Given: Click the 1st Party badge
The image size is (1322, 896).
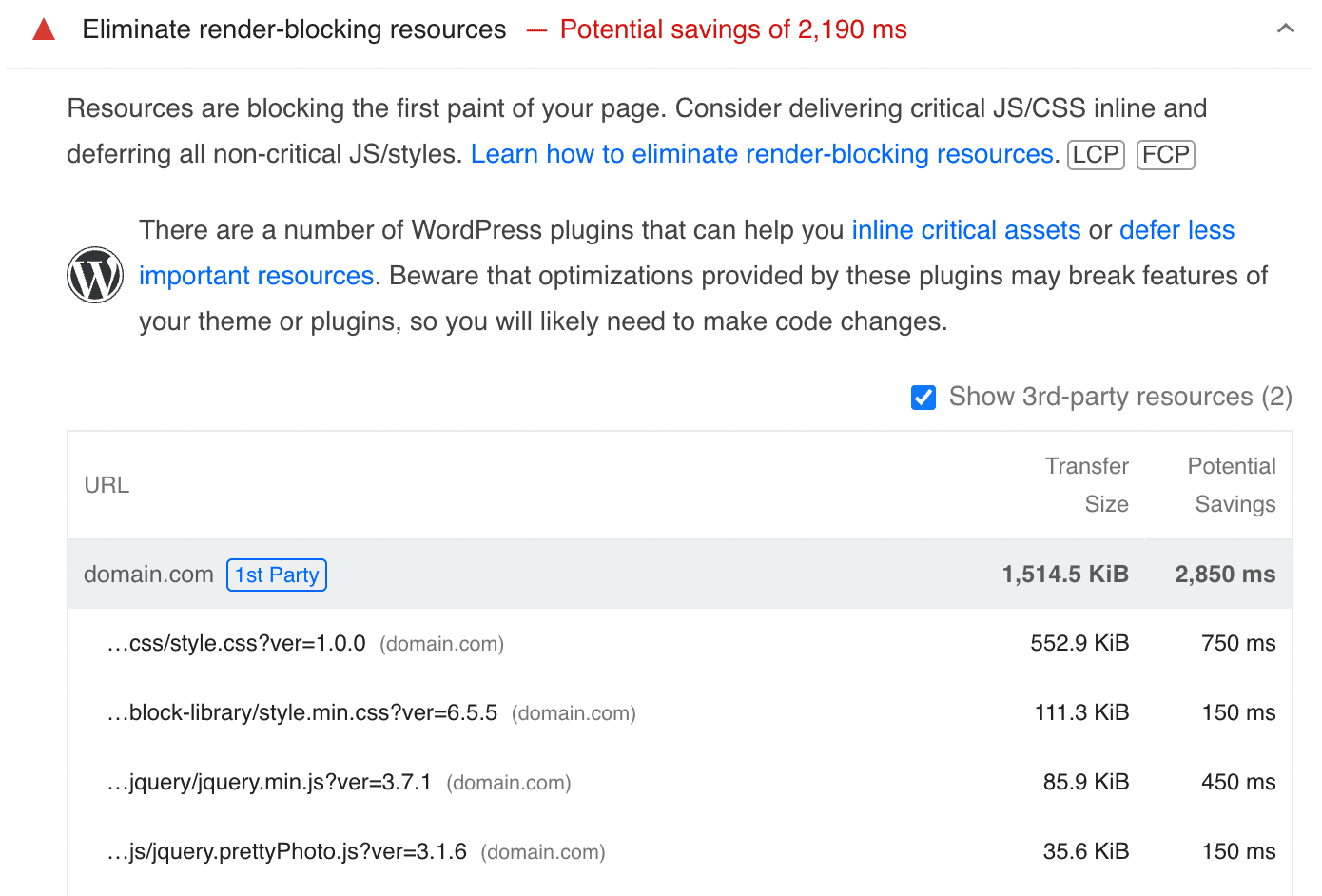Looking at the screenshot, I should (x=277, y=575).
